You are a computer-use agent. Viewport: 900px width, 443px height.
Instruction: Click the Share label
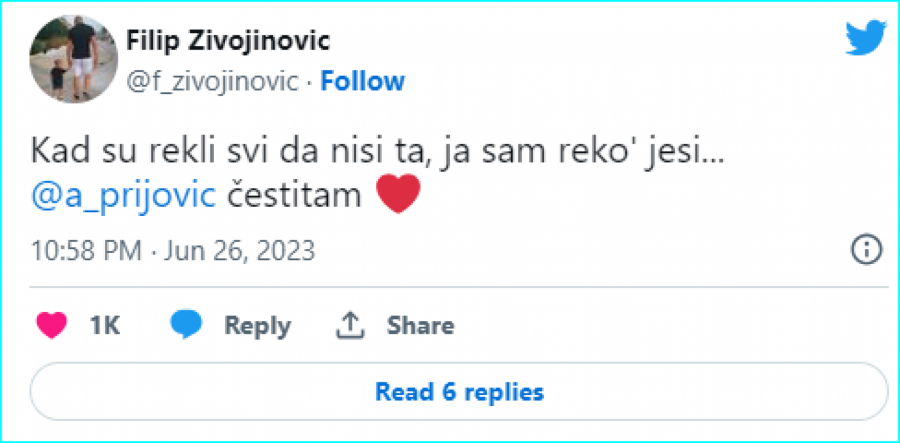click(420, 325)
